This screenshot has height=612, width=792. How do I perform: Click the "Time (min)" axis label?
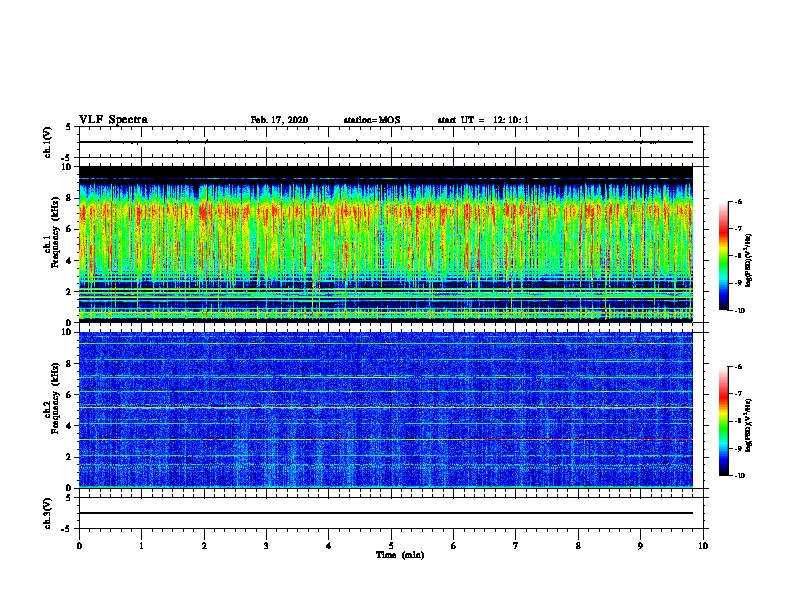[x=400, y=555]
